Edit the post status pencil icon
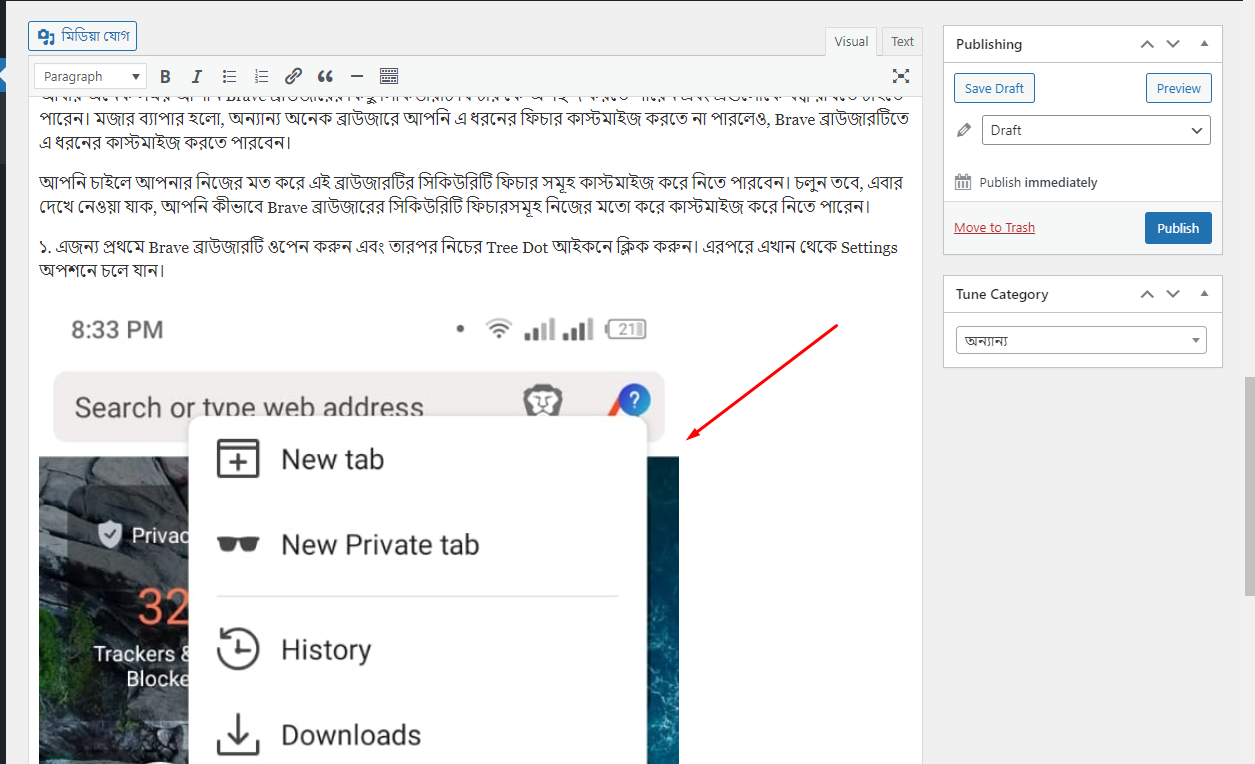This screenshot has width=1255, height=764. click(963, 129)
